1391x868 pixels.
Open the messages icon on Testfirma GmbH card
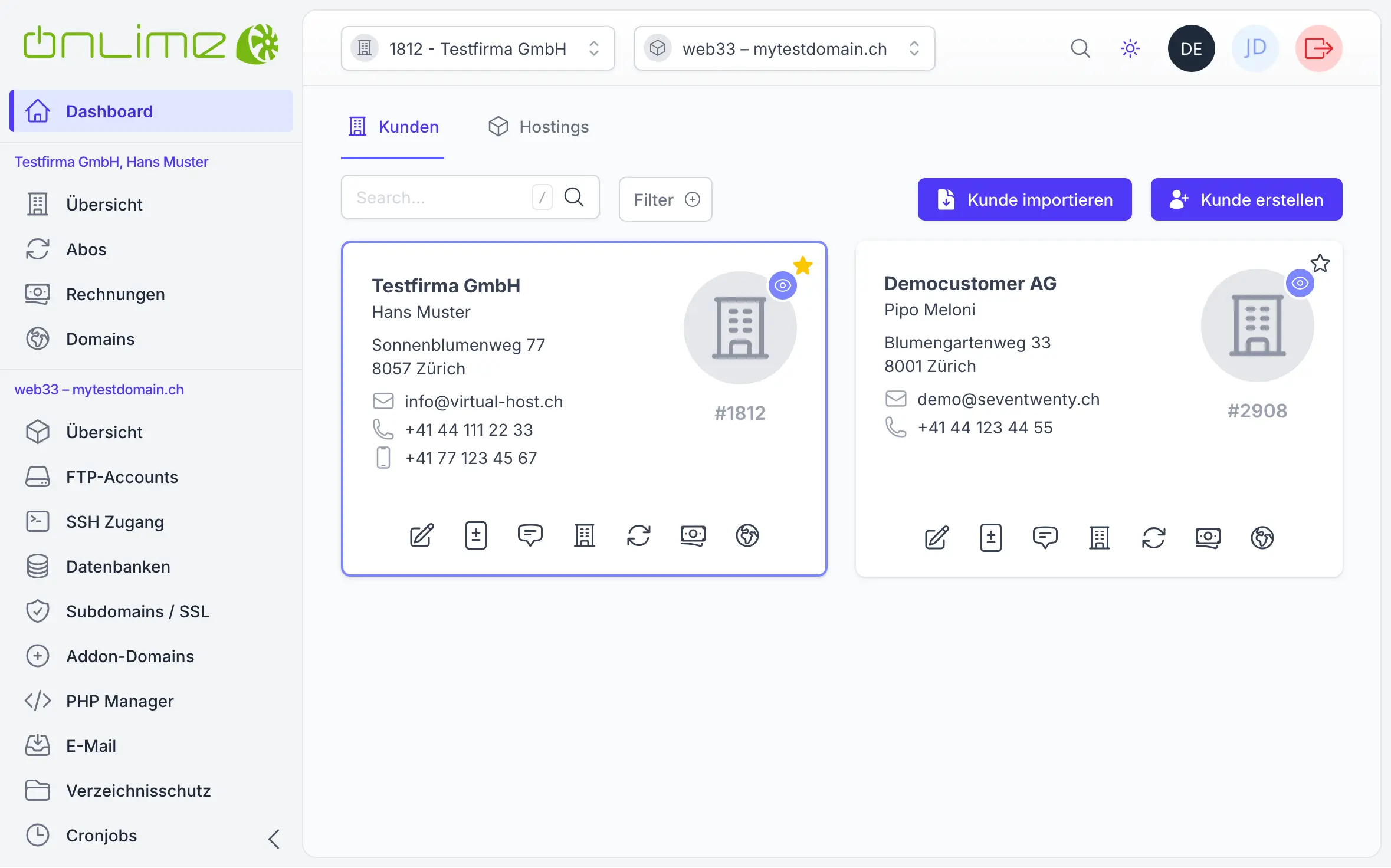tap(530, 535)
